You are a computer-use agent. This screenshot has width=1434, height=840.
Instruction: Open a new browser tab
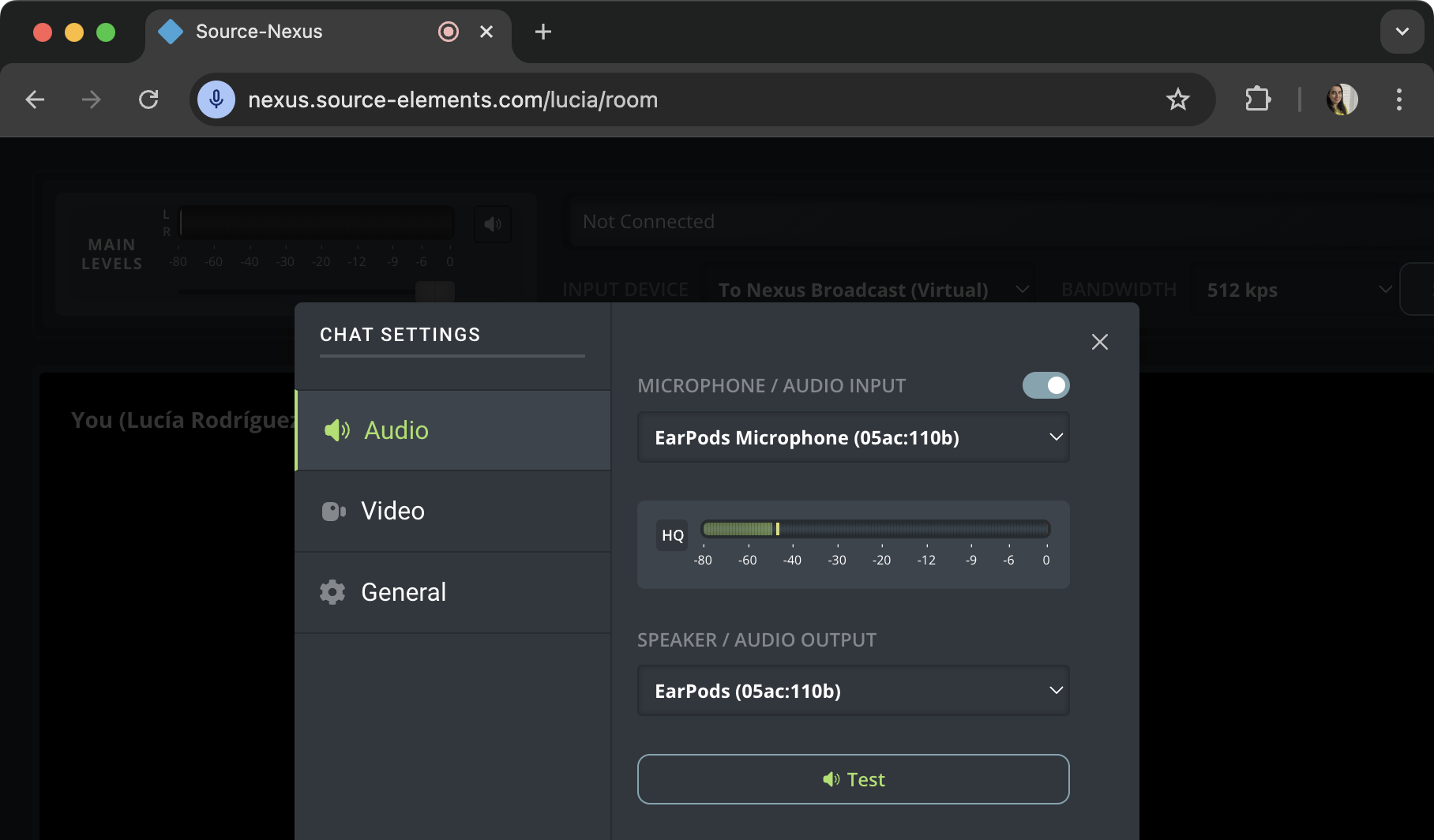(x=542, y=32)
